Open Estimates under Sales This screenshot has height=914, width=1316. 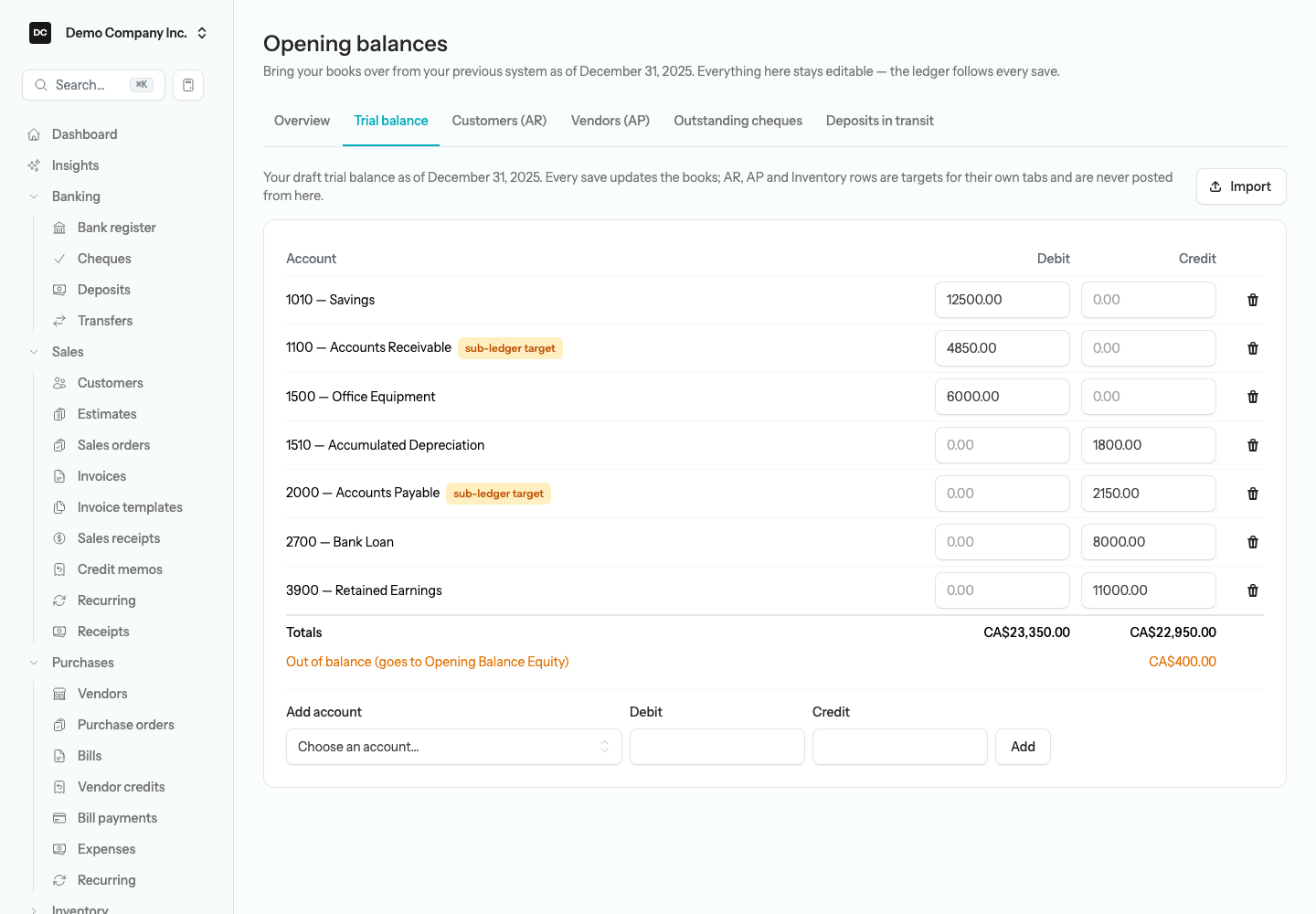[x=107, y=414]
